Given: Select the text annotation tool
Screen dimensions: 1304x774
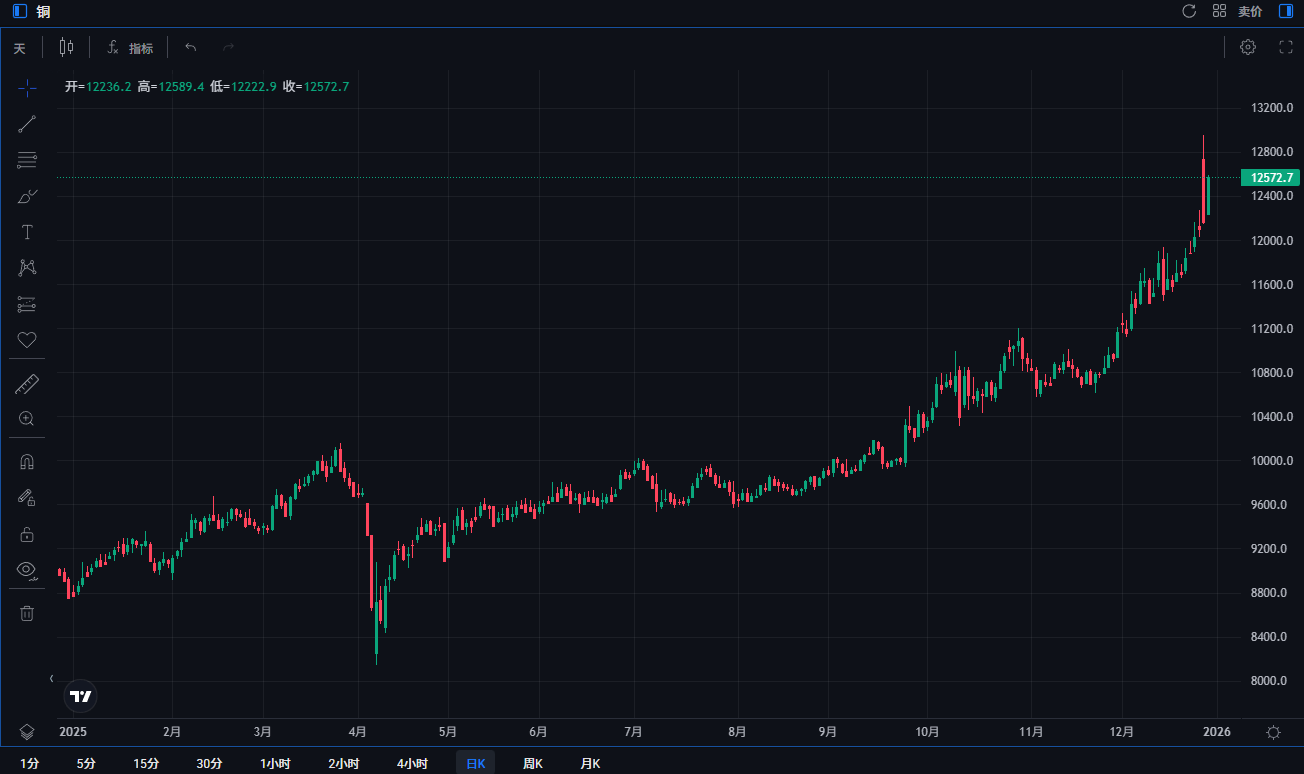Looking at the screenshot, I should [27, 232].
